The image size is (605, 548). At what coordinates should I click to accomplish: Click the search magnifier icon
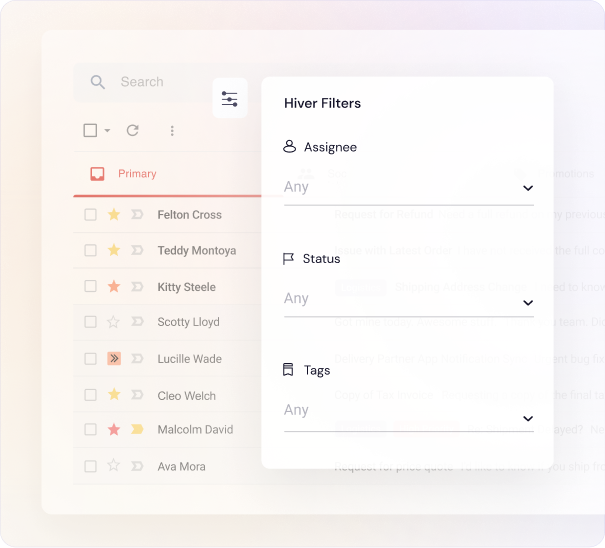(98, 82)
